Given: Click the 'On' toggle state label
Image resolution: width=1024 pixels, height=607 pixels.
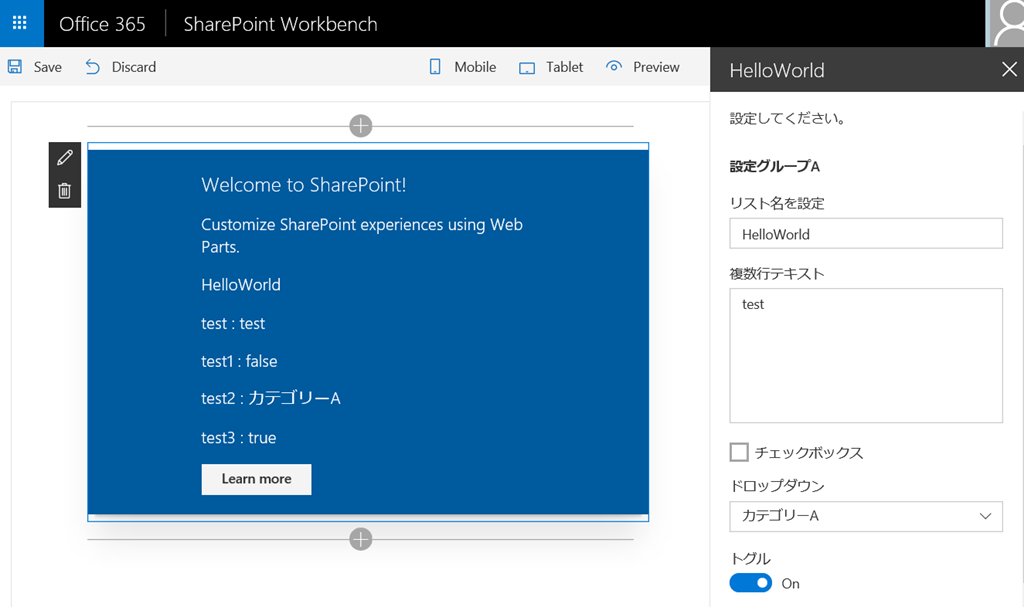Looking at the screenshot, I should tap(790, 583).
